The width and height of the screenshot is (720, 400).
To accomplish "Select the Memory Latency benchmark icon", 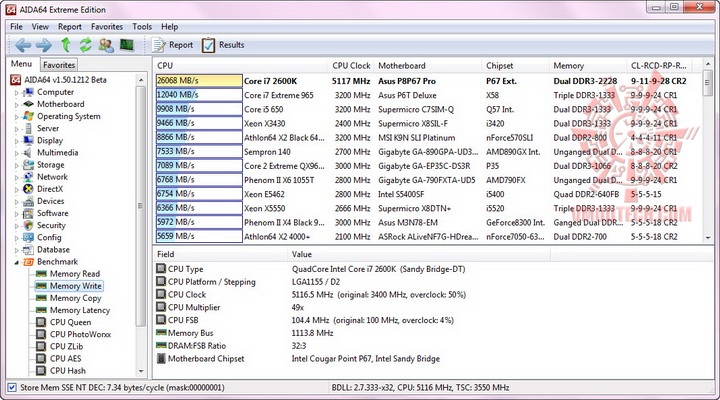I will pyautogui.click(x=41, y=310).
